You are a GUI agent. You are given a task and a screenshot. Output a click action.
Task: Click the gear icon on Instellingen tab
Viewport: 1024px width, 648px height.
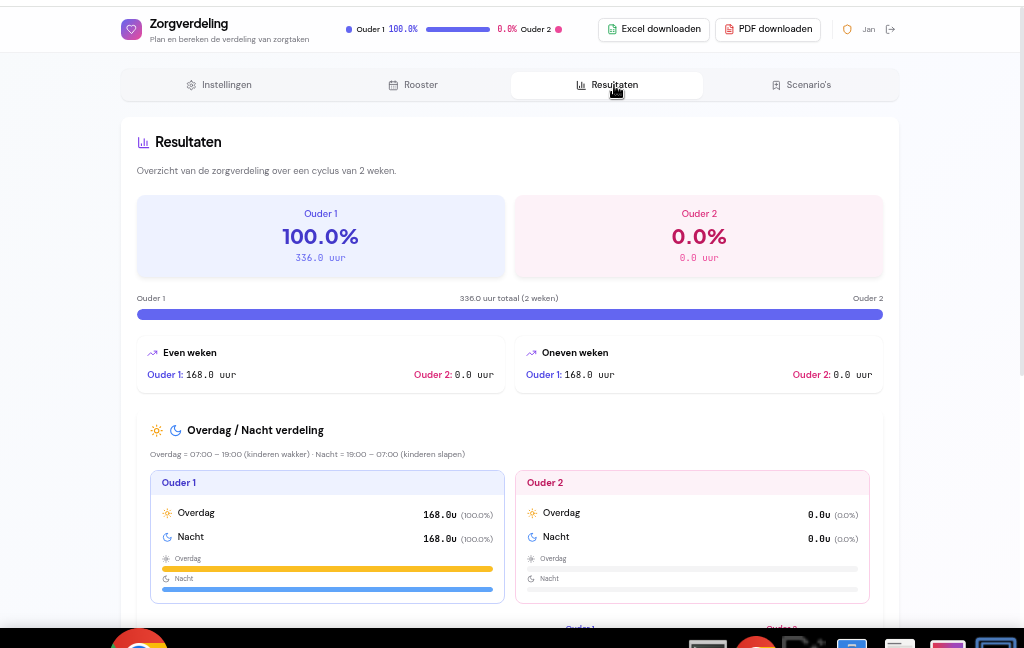click(191, 85)
